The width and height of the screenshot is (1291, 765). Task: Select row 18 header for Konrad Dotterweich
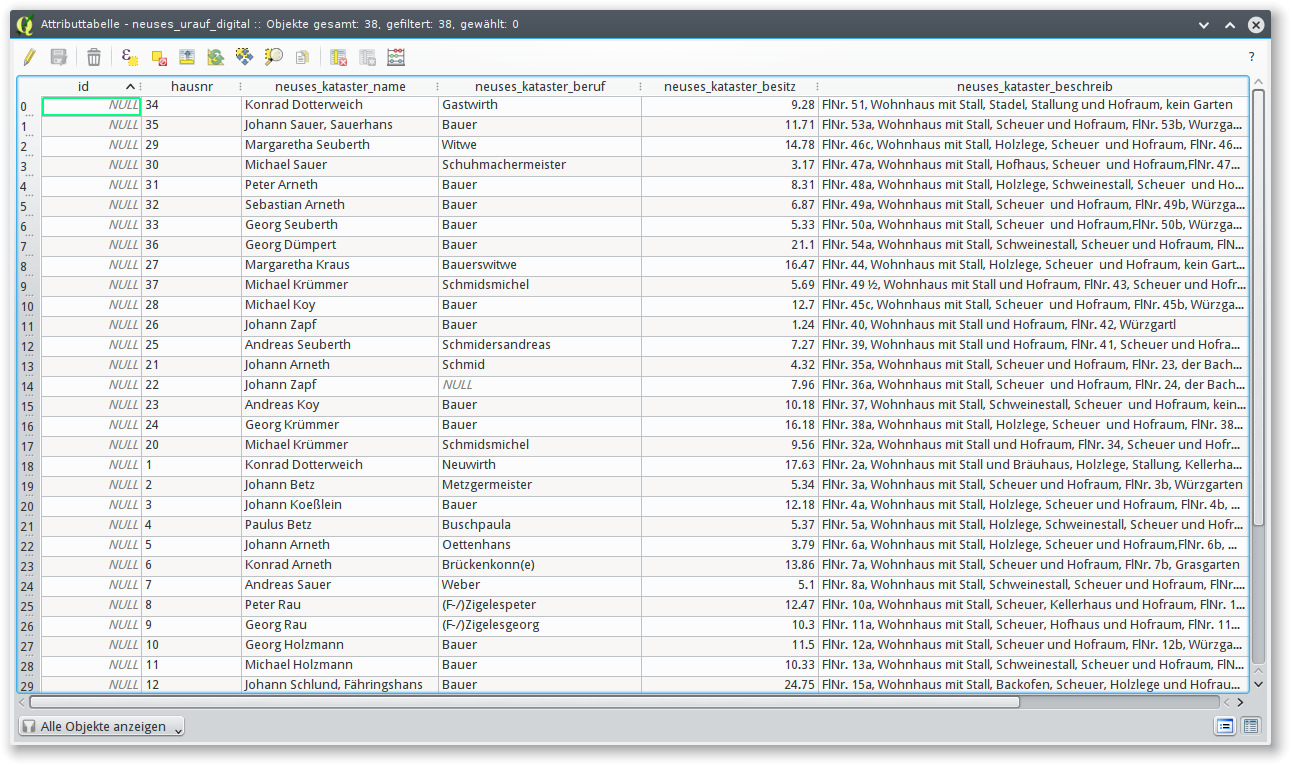(x=27, y=466)
